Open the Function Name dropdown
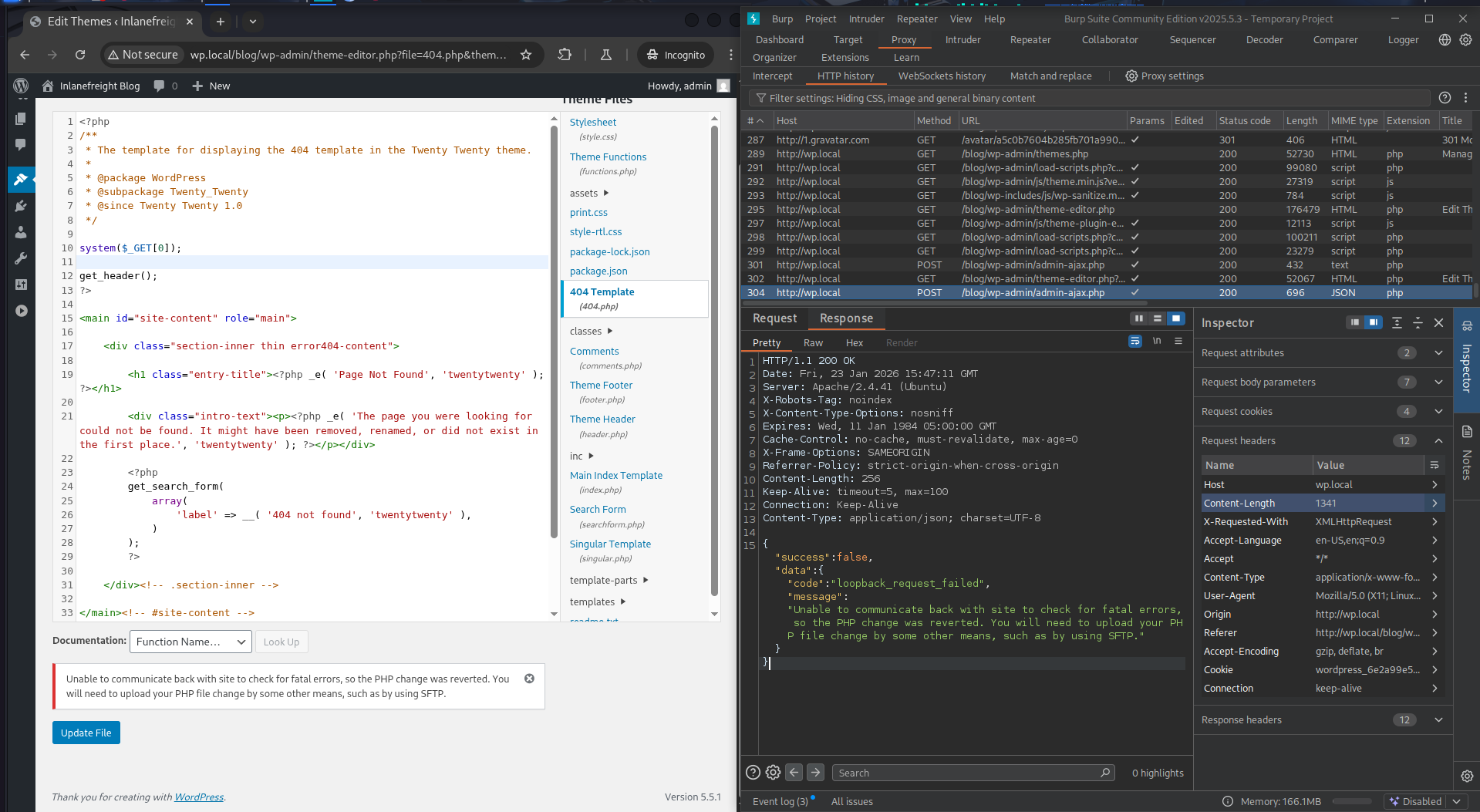The image size is (1480, 812). point(190,641)
